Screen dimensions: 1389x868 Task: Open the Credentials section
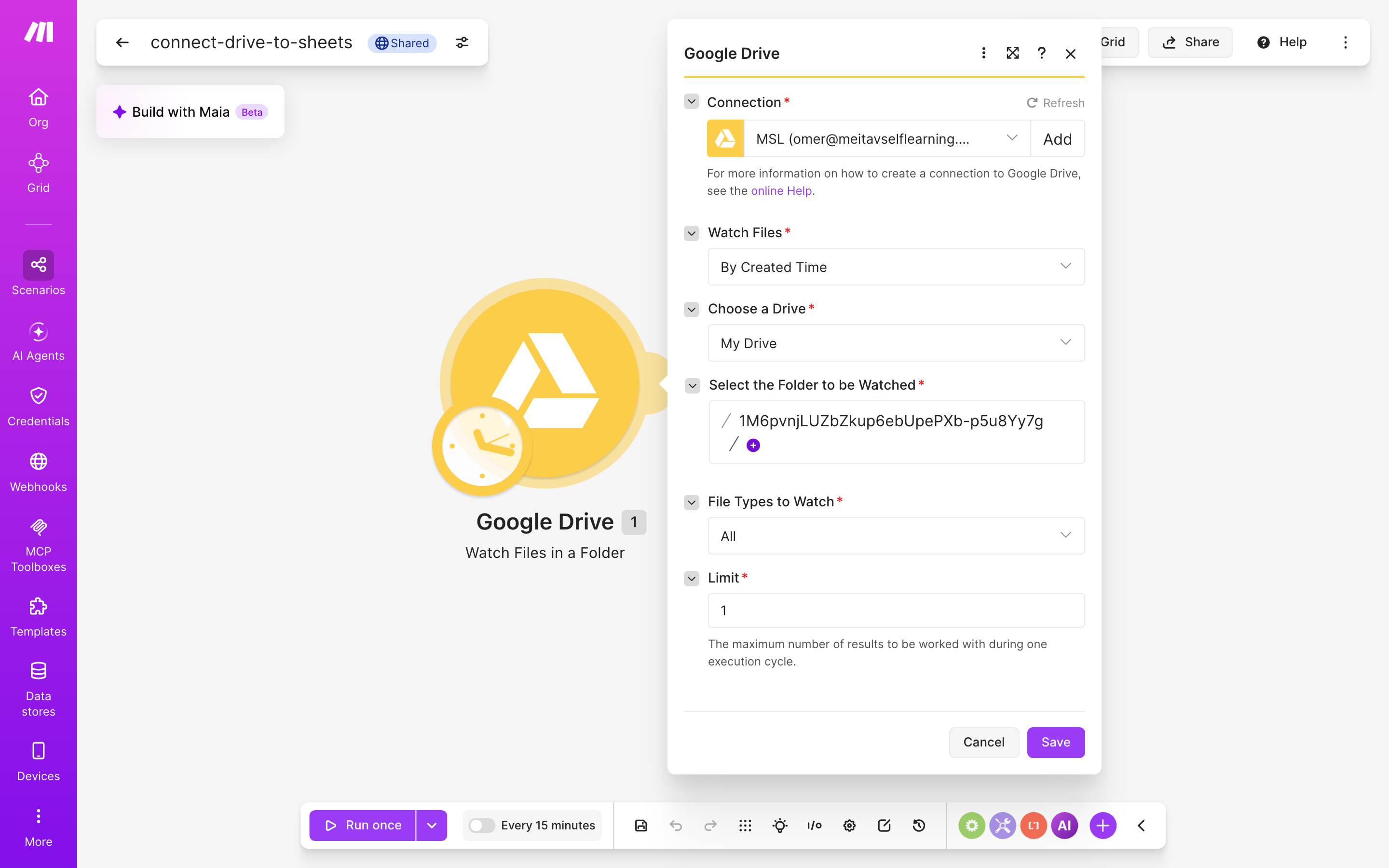[39, 407]
